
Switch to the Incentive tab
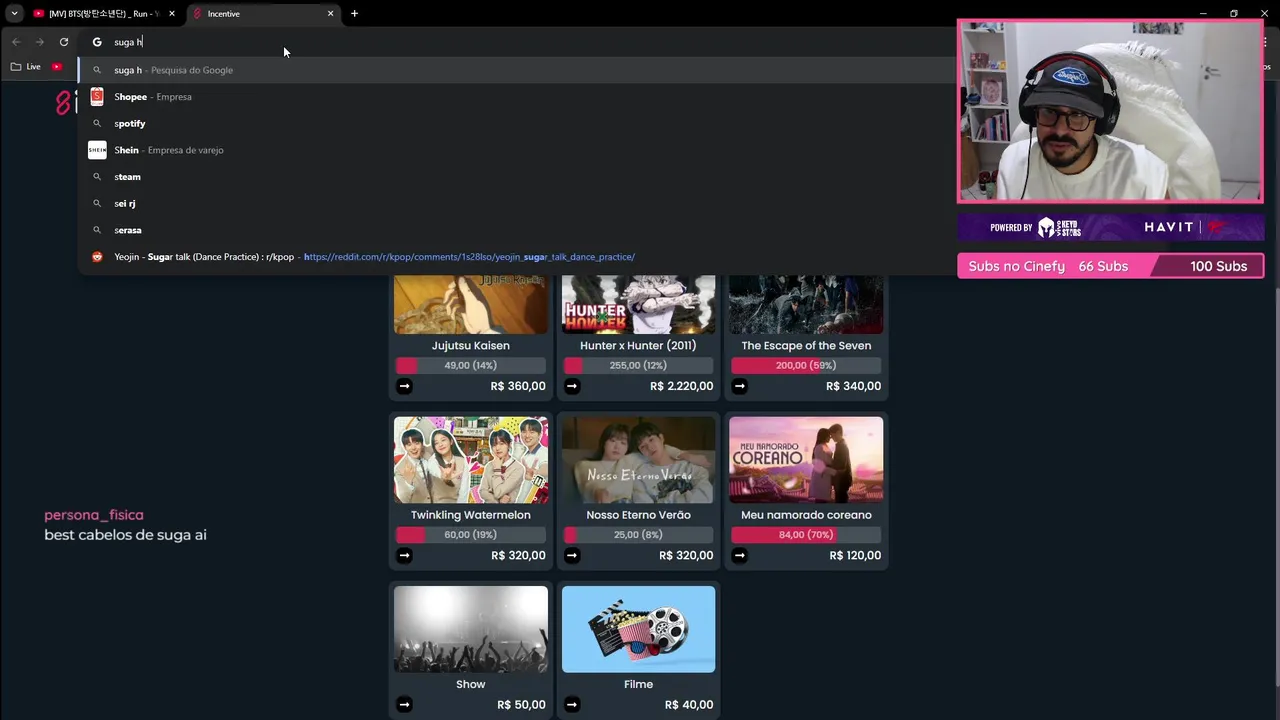pyautogui.click(x=263, y=14)
